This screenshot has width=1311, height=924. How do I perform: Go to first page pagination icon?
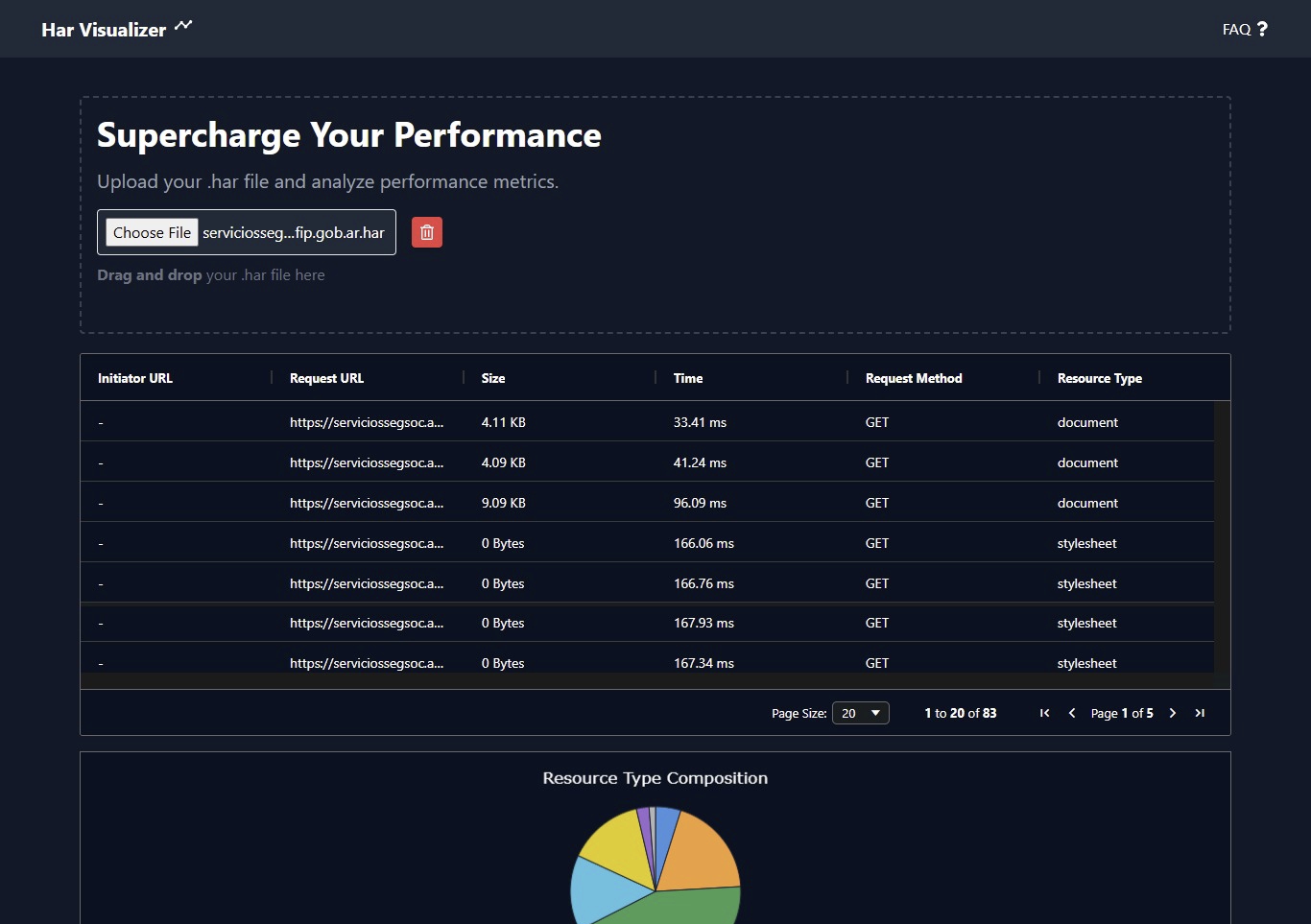[x=1045, y=713]
